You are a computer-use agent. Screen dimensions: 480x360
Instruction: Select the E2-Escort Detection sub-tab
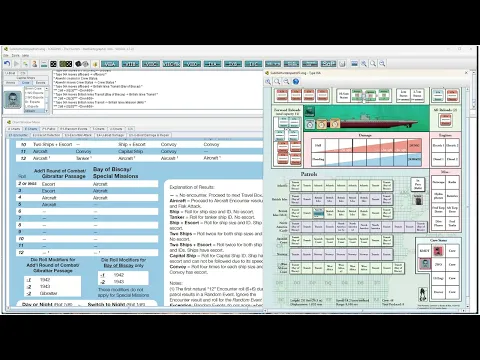[x=46, y=135]
